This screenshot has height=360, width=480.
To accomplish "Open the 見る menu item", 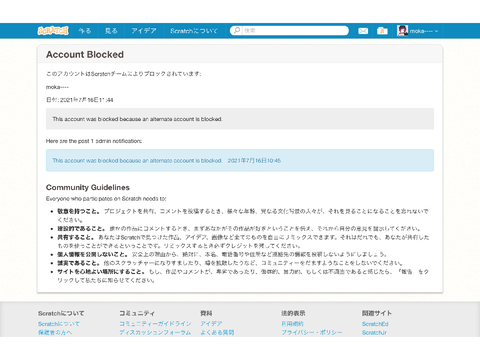I will tap(111, 31).
